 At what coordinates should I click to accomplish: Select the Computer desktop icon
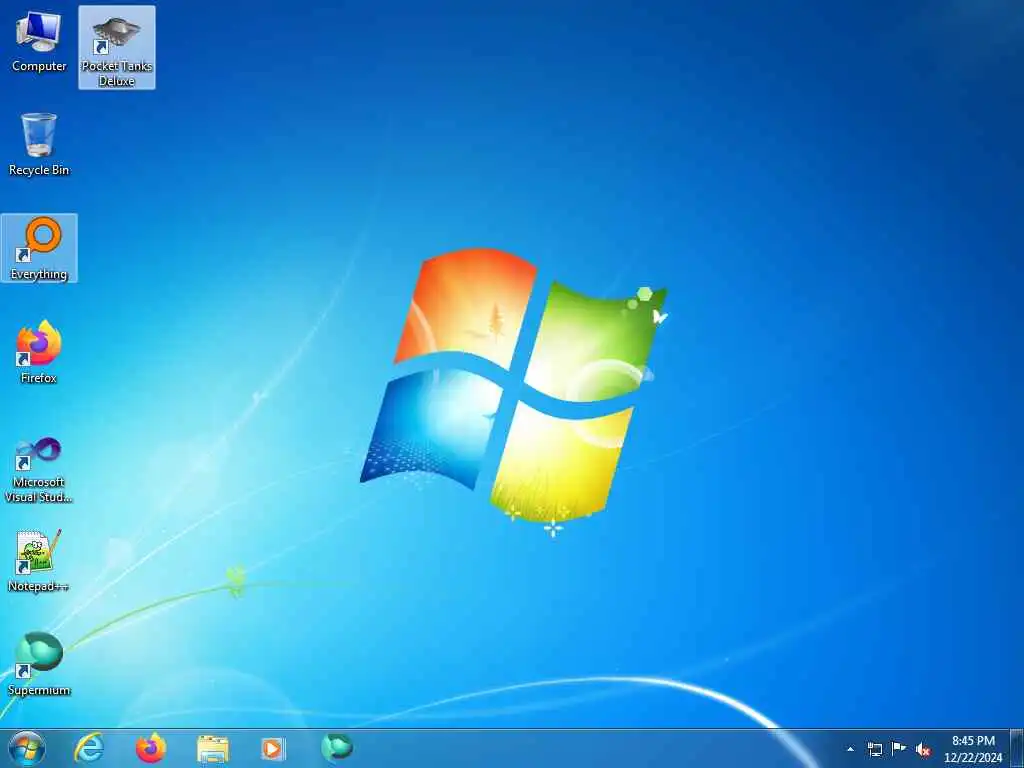[x=39, y=42]
